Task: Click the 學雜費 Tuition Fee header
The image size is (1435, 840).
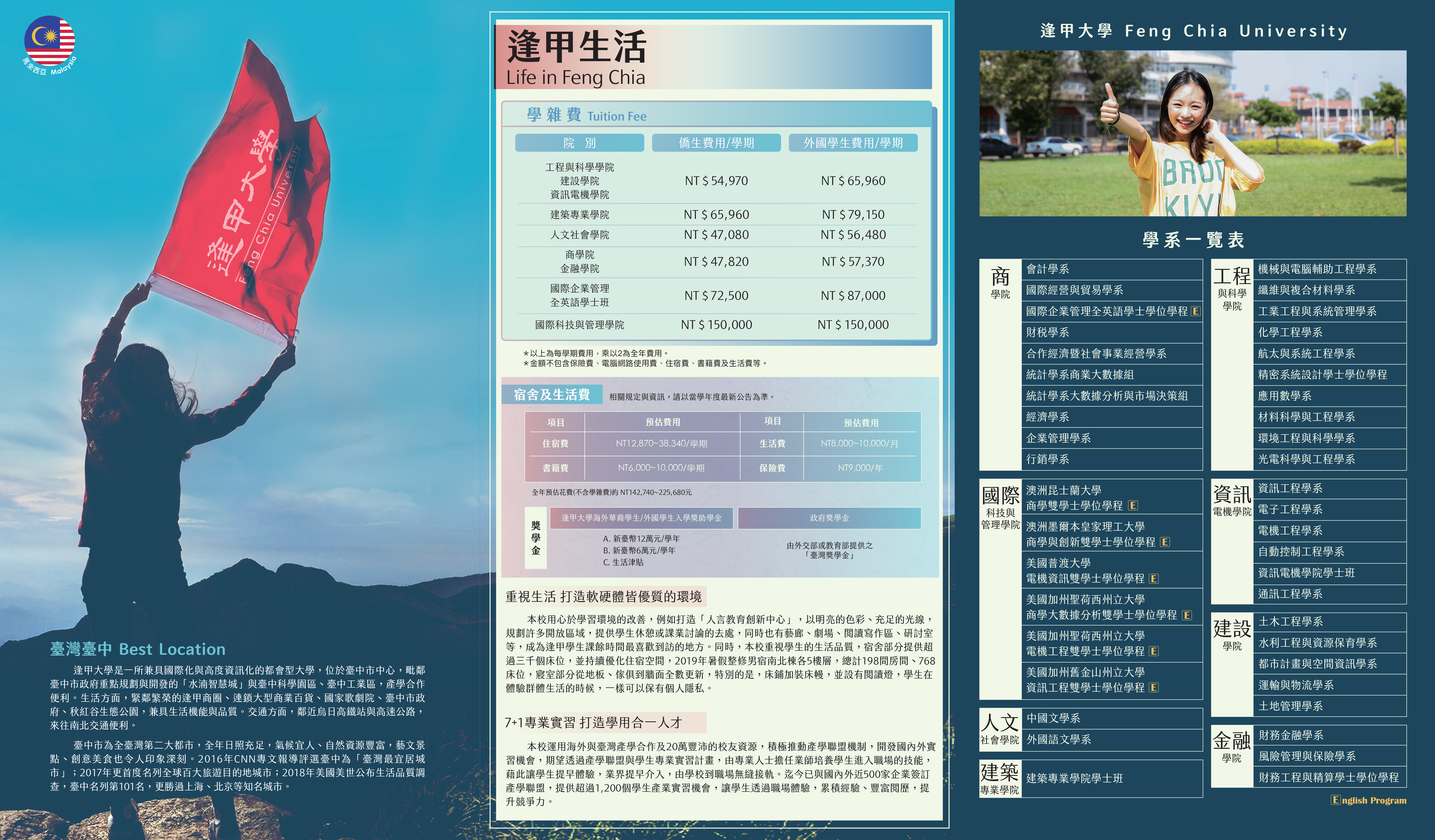Action: [586, 116]
